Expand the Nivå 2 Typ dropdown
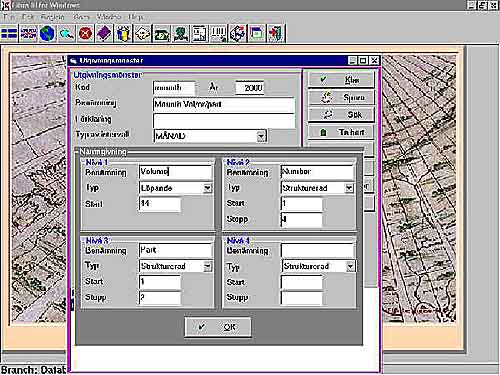500x375 pixels. pos(349,188)
